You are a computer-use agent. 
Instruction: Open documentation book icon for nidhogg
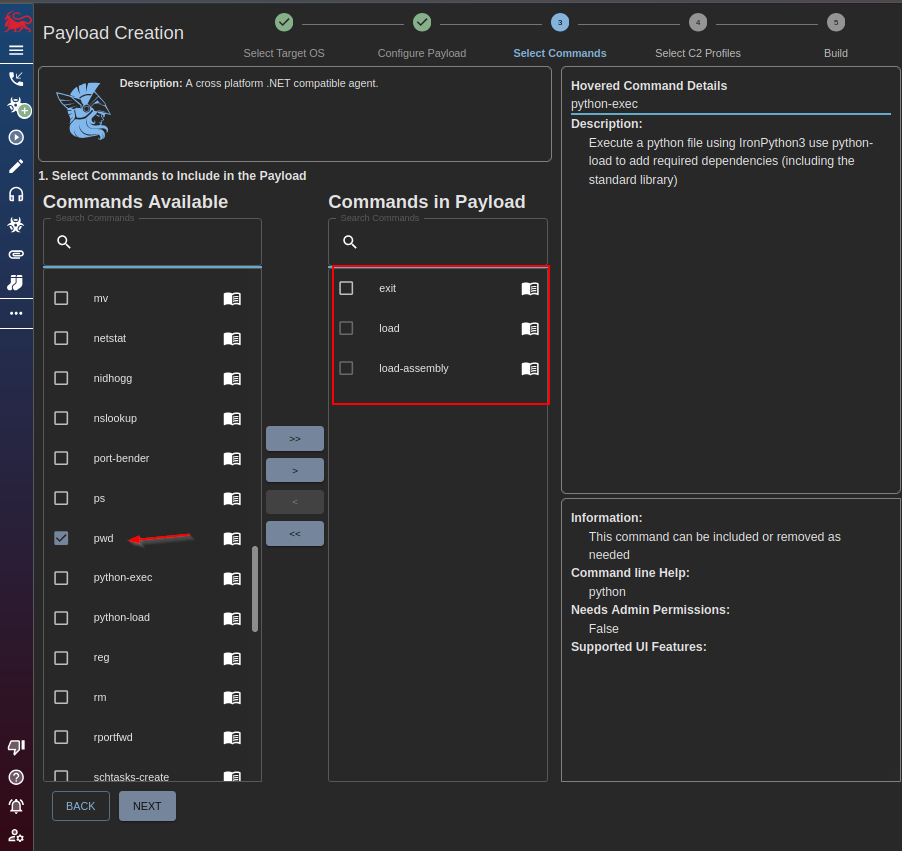(x=232, y=379)
